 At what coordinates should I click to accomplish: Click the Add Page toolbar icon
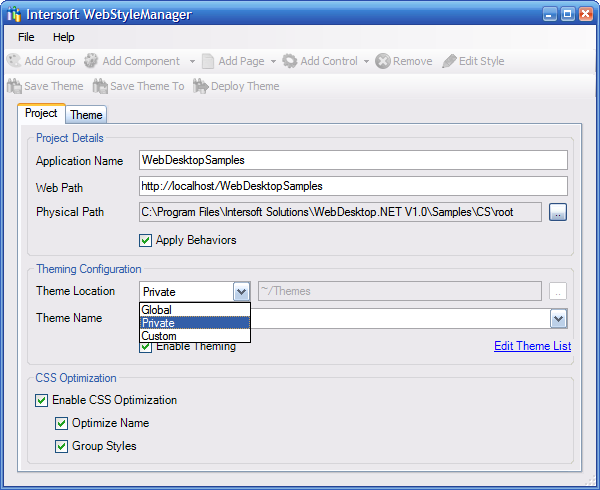(208, 61)
